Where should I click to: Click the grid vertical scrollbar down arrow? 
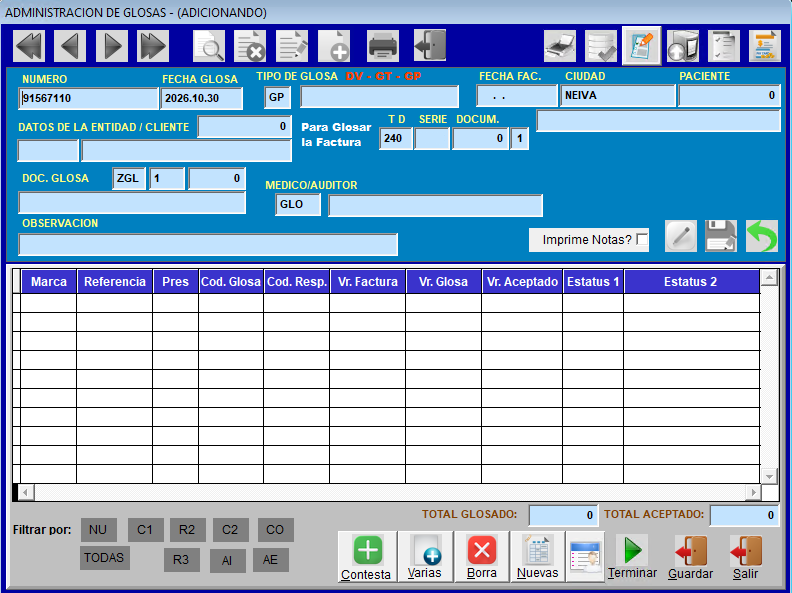click(769, 476)
